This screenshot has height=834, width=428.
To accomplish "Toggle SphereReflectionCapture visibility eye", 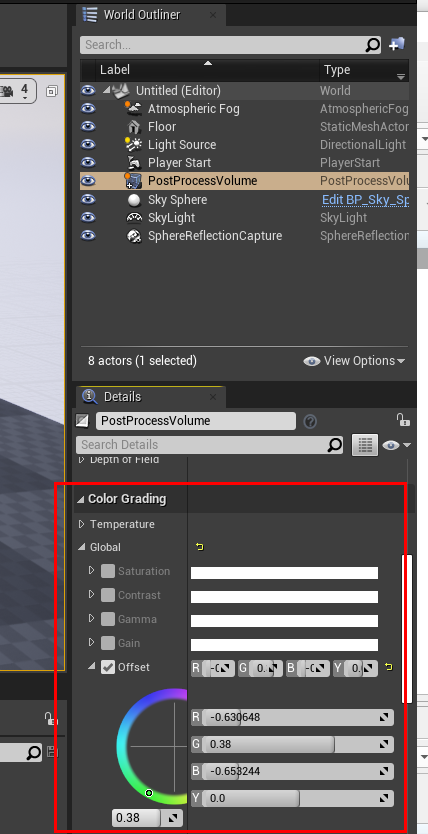I will (88, 236).
